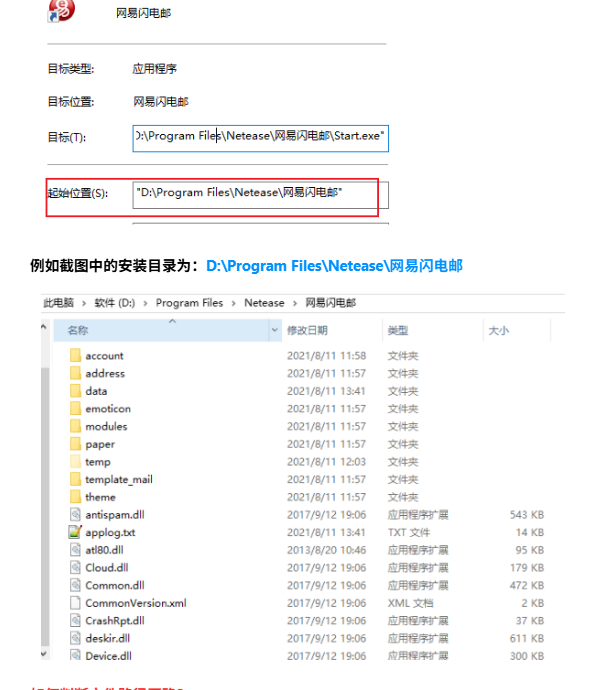The width and height of the screenshot is (598, 690).
Task: Click the 543 KB size of antispam.dll
Action: 527,514
